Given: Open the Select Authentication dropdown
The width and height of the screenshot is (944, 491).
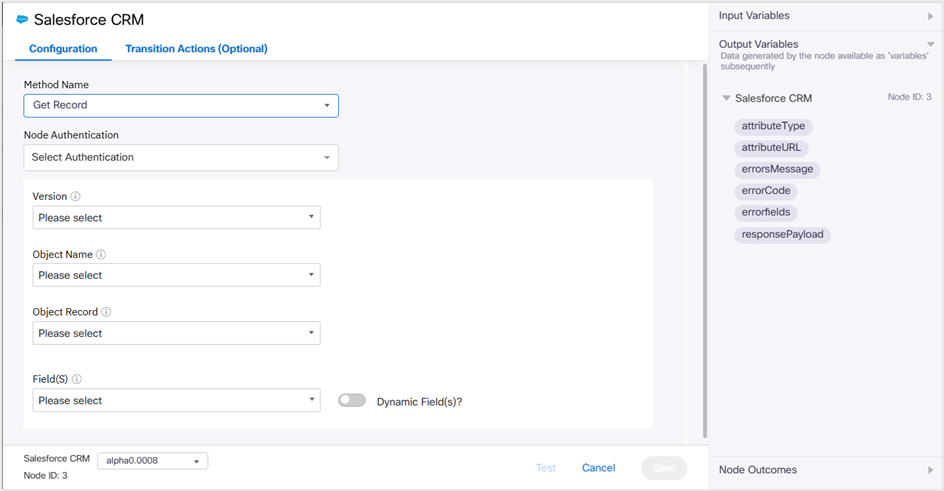Looking at the screenshot, I should coord(181,158).
